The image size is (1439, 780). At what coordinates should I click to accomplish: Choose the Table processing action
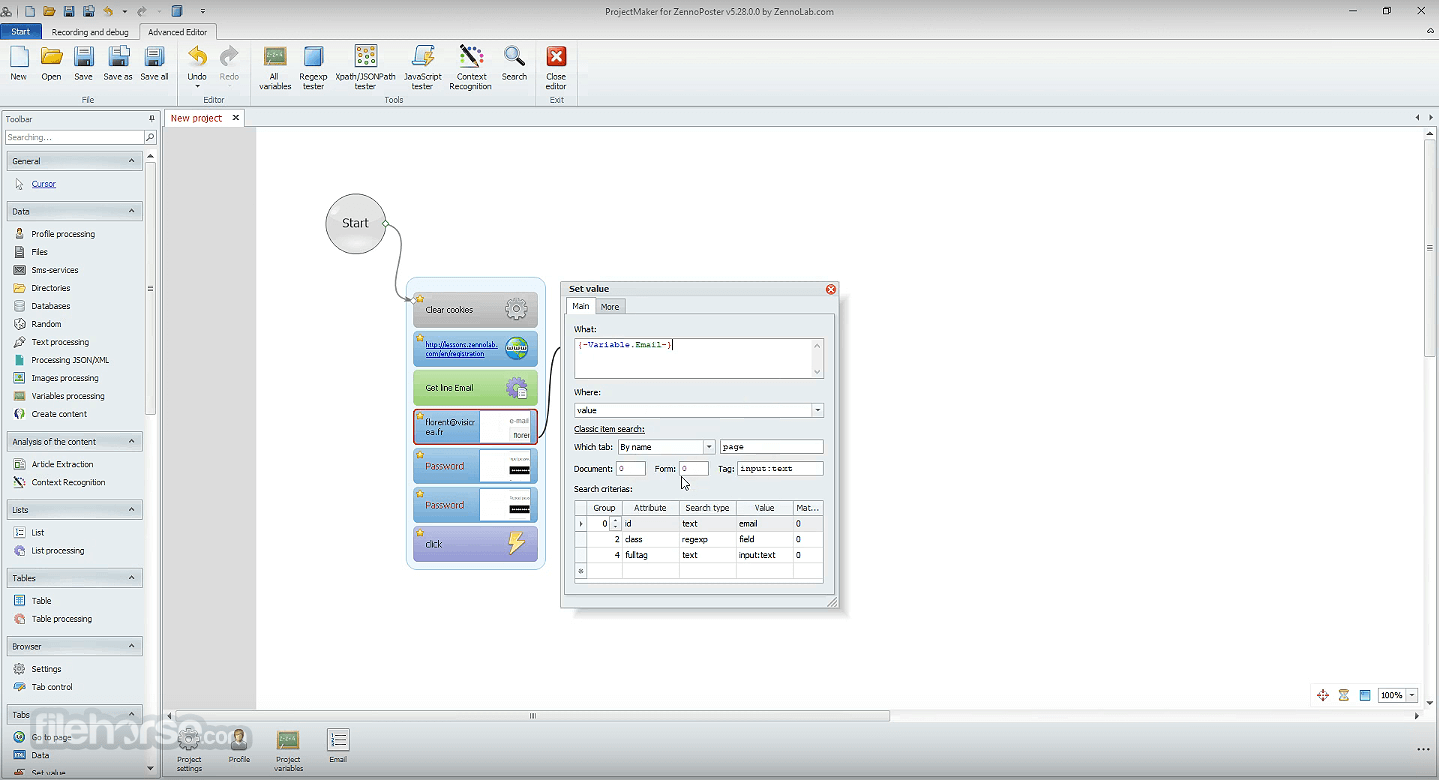(x=61, y=619)
